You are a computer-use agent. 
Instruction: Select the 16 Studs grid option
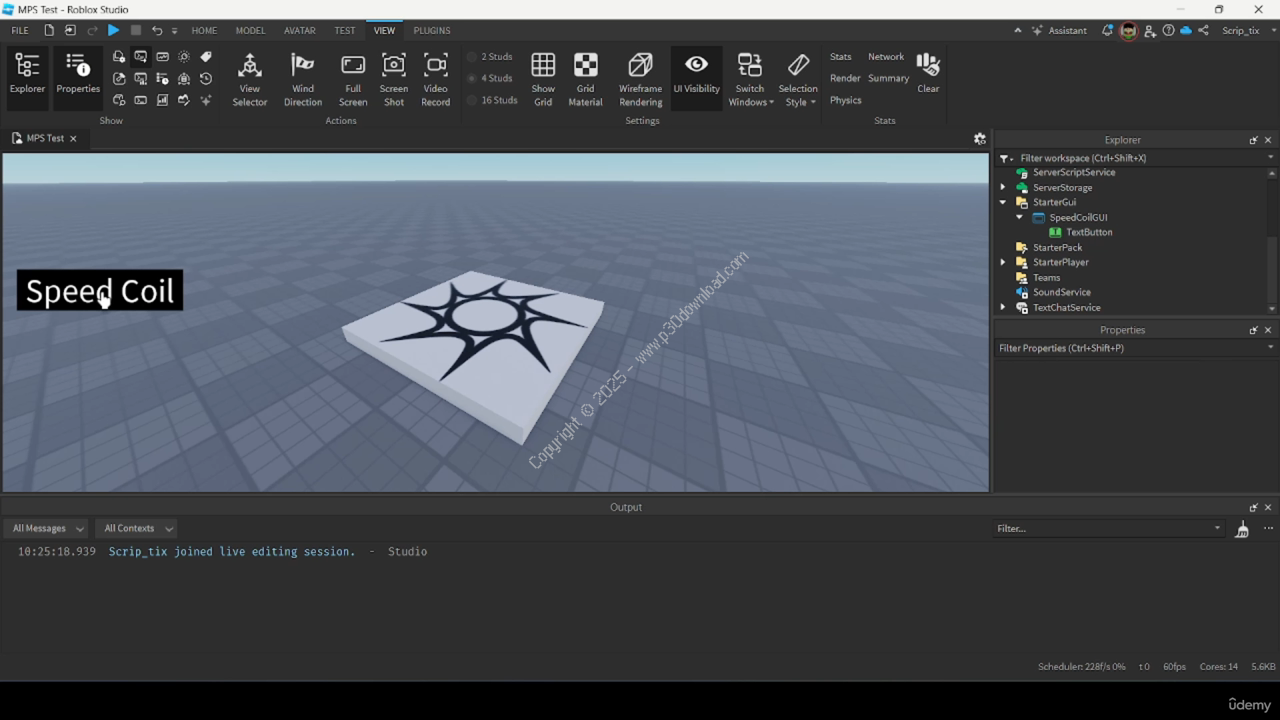492,100
